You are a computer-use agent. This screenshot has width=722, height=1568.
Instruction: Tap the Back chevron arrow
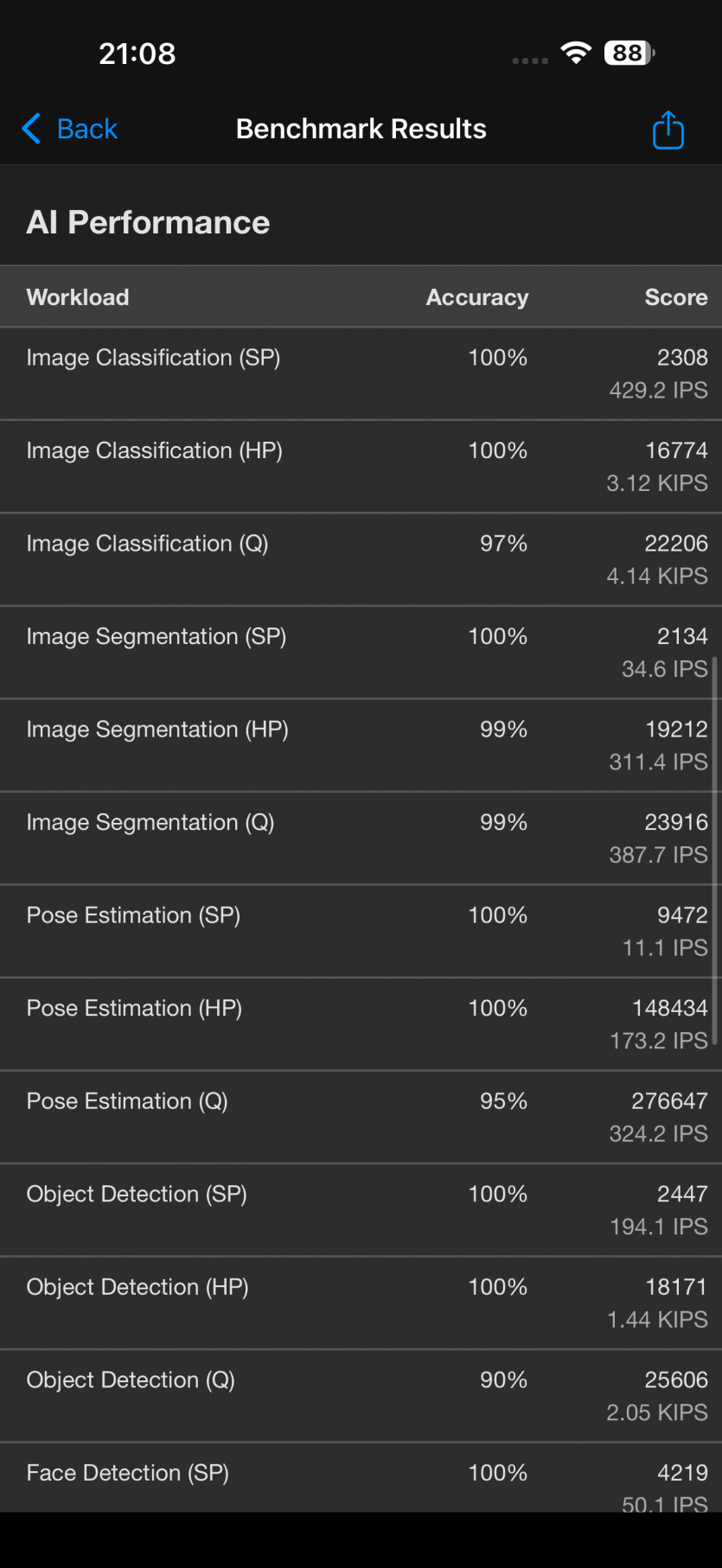coord(31,129)
